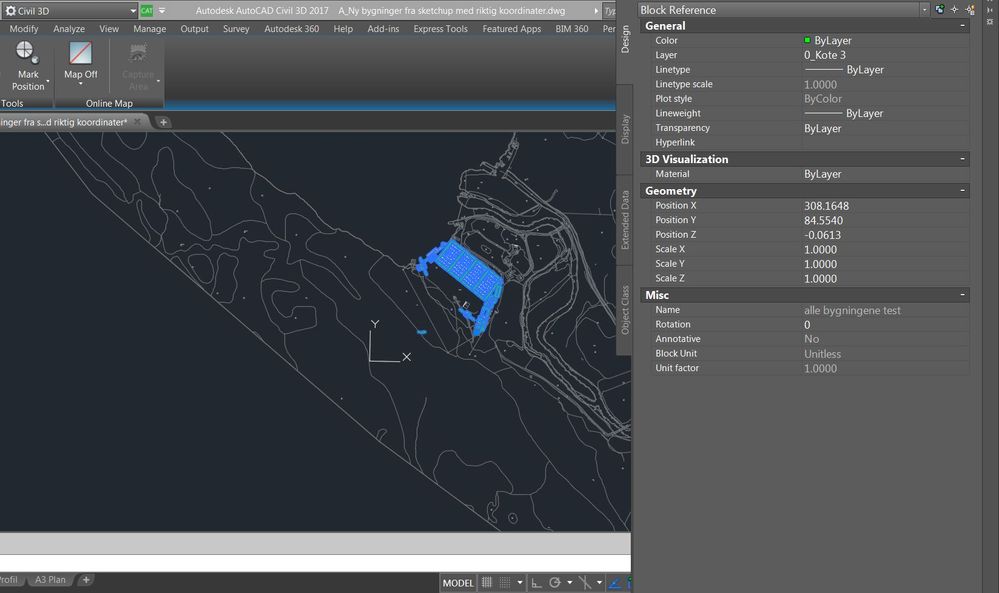Viewport: 999px width, 593px height.
Task: Turn the online map off with Map Off
Action: tap(80, 61)
